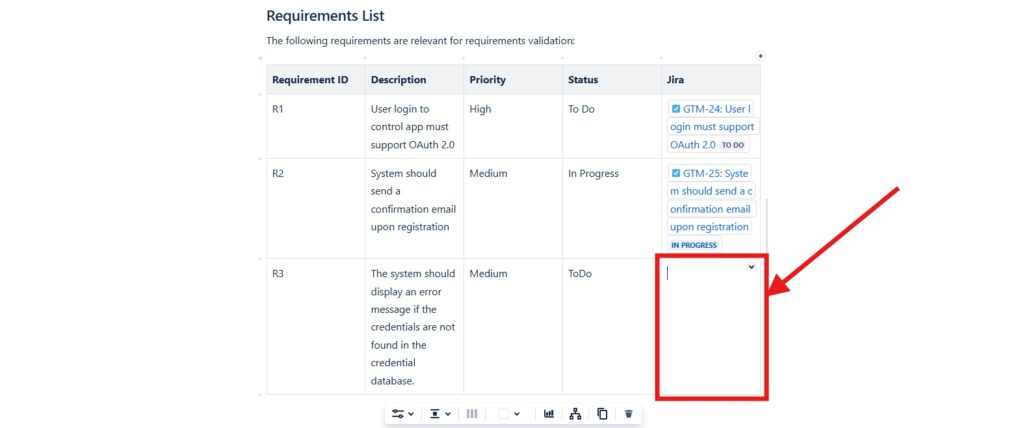Screen dimensions: 1024x428
Task: Insert chart from table icon
Action: click(549, 413)
